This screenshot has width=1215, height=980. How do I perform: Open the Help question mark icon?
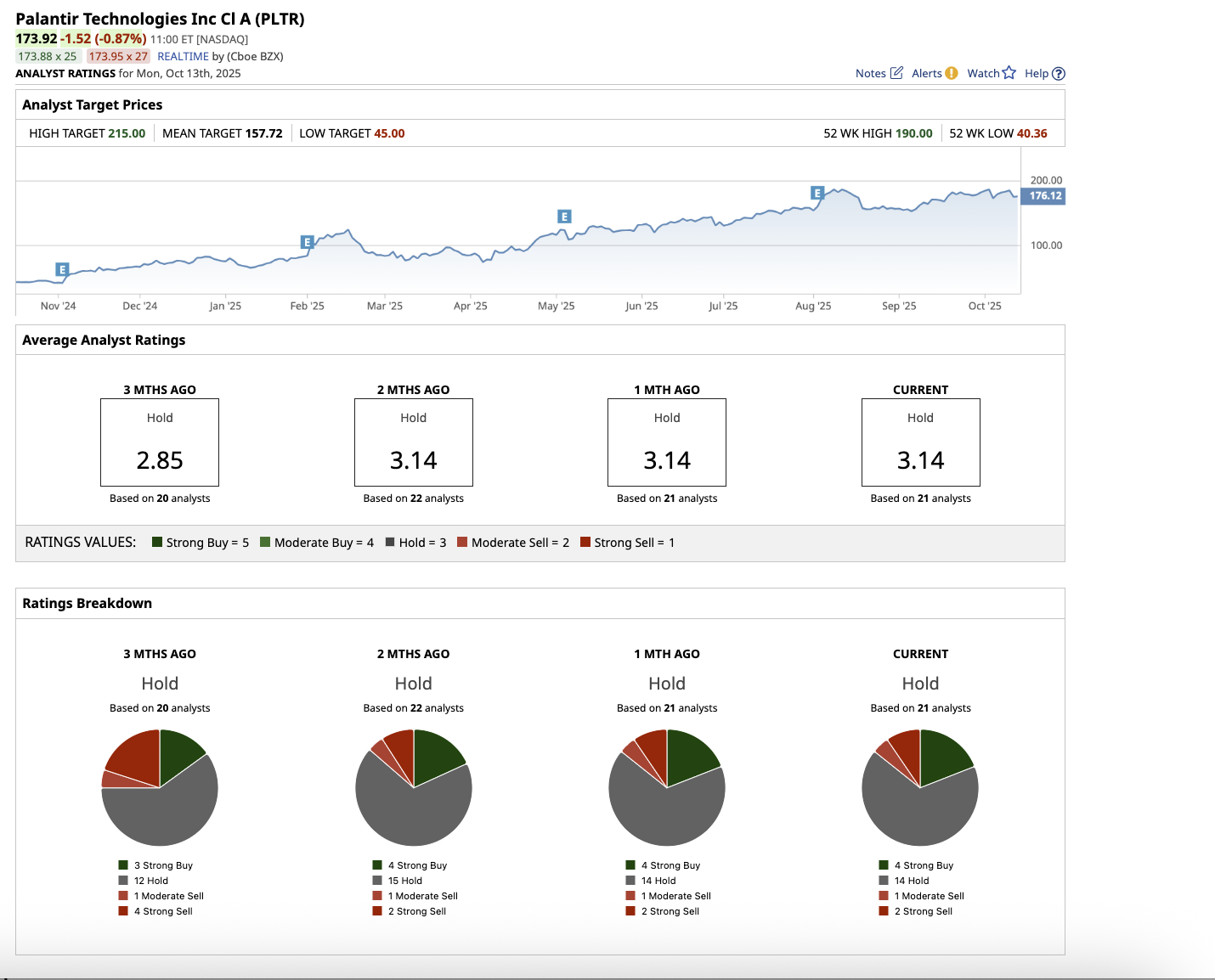pos(1059,74)
